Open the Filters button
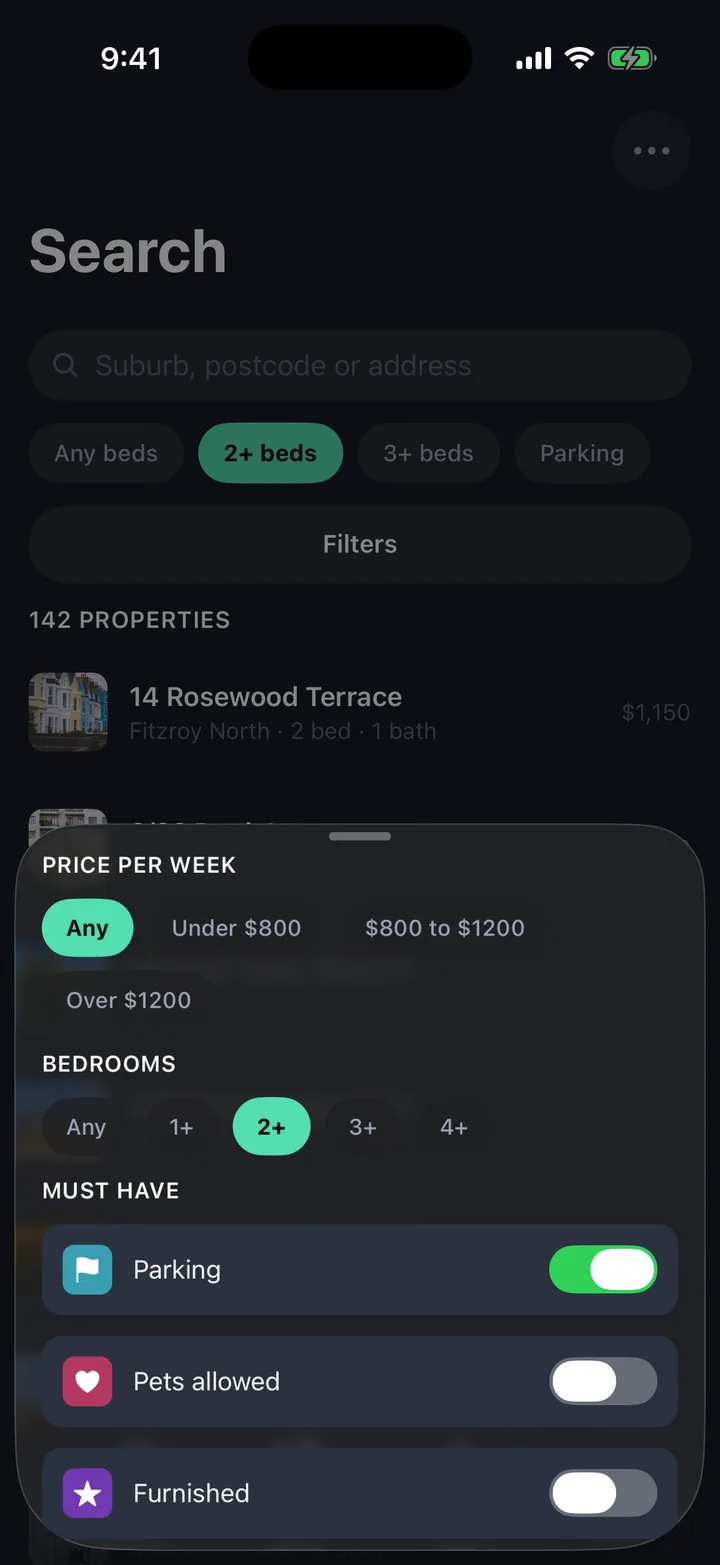Image resolution: width=720 pixels, height=1565 pixels. (x=360, y=544)
